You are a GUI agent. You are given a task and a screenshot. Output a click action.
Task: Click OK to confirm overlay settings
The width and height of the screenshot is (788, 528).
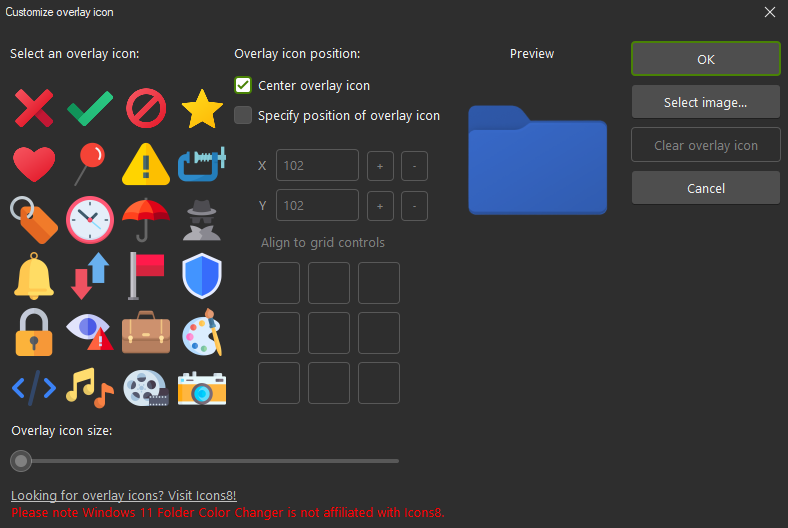(706, 59)
